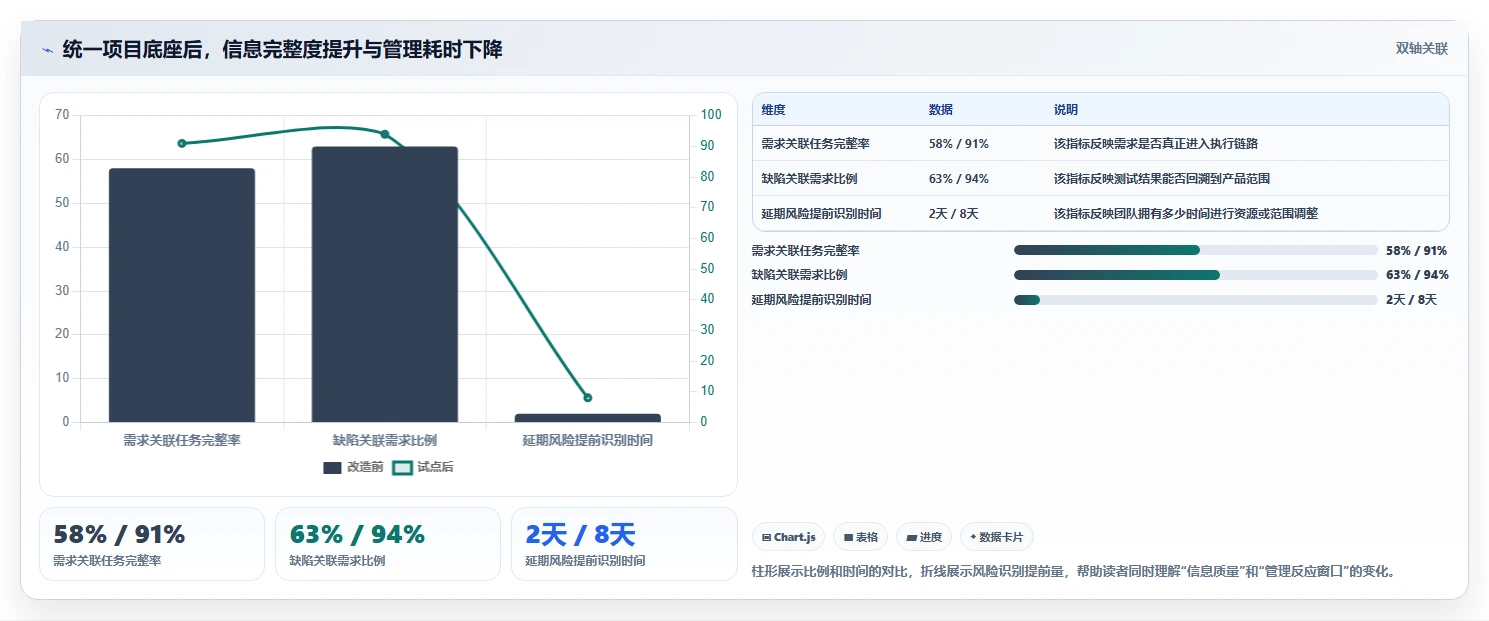Click the lightning icon beside the title
This screenshot has height=621, width=1489.
pyautogui.click(x=48, y=50)
